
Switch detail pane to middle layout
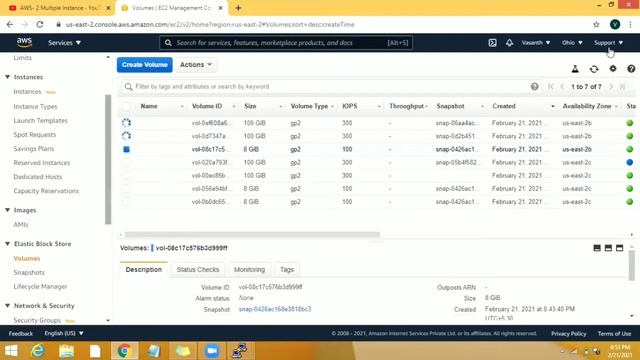608,248
